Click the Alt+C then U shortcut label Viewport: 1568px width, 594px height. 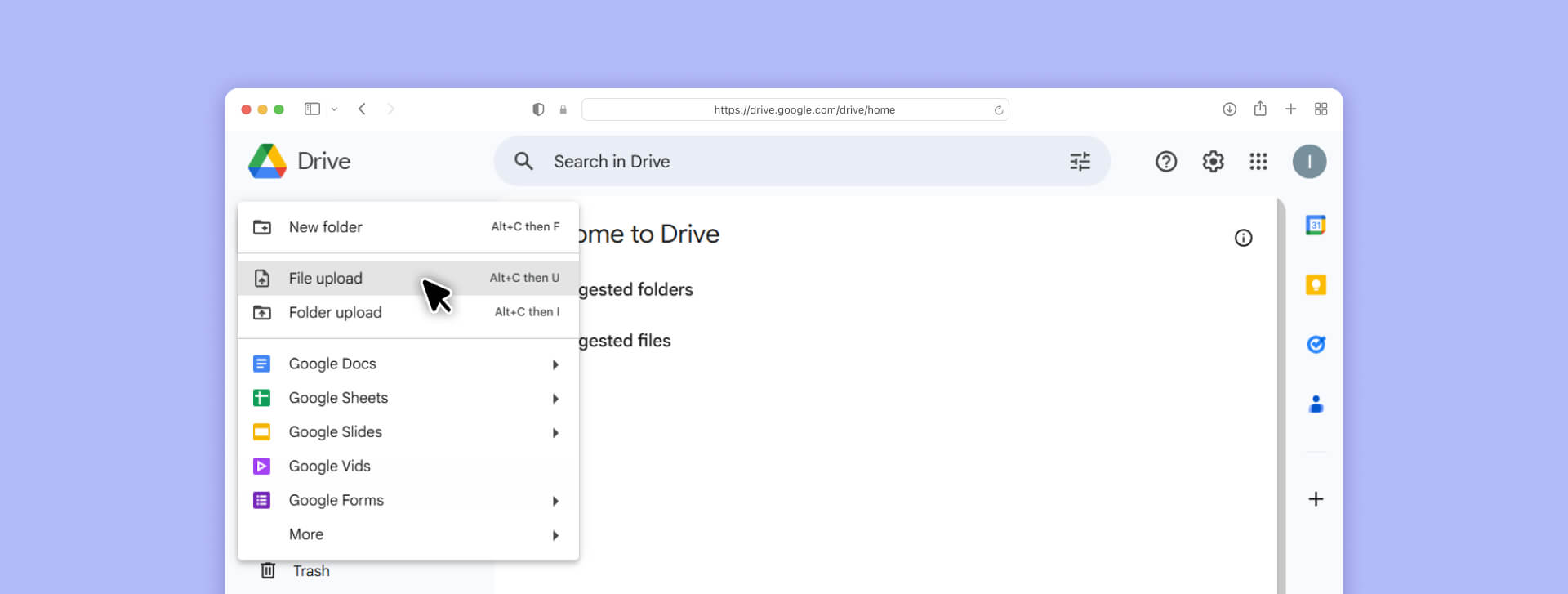[524, 278]
